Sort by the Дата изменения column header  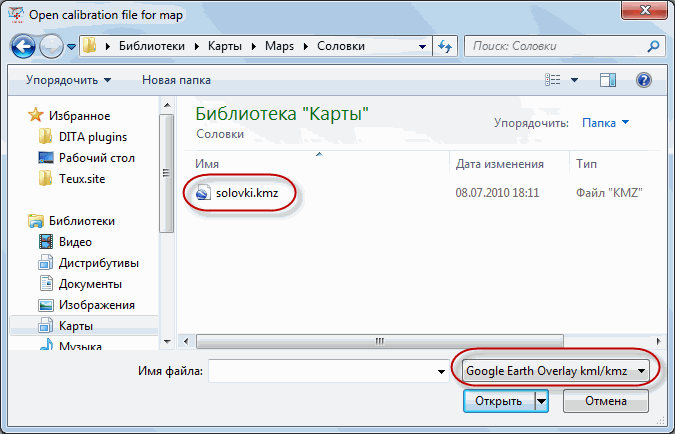(499, 163)
